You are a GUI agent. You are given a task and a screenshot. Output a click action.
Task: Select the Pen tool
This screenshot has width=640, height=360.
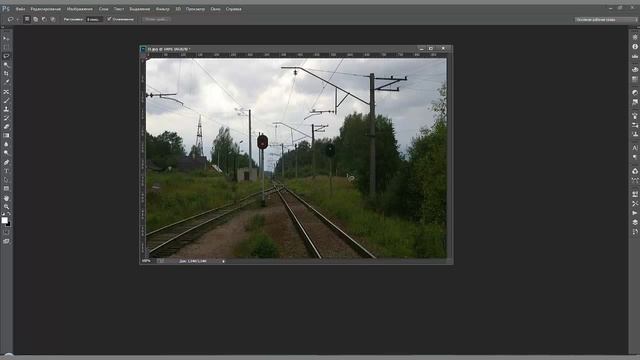6,162
